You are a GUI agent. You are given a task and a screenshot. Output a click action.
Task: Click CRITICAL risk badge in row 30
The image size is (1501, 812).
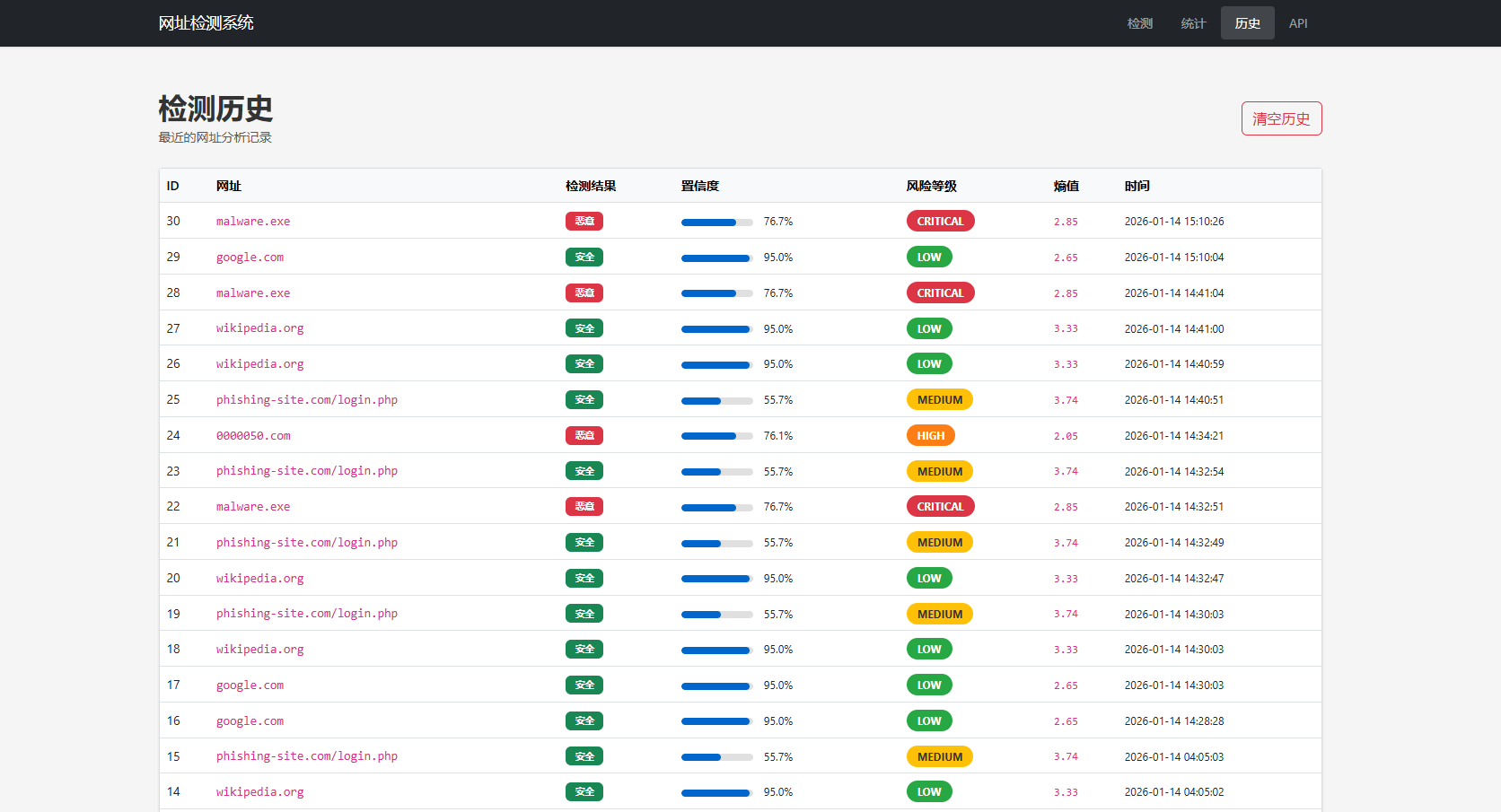[940, 221]
